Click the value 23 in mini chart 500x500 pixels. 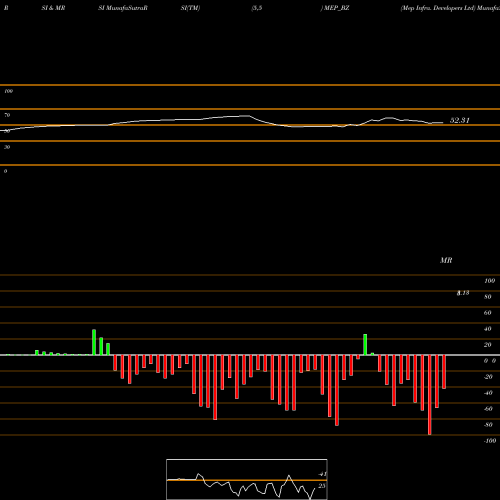point(322,486)
